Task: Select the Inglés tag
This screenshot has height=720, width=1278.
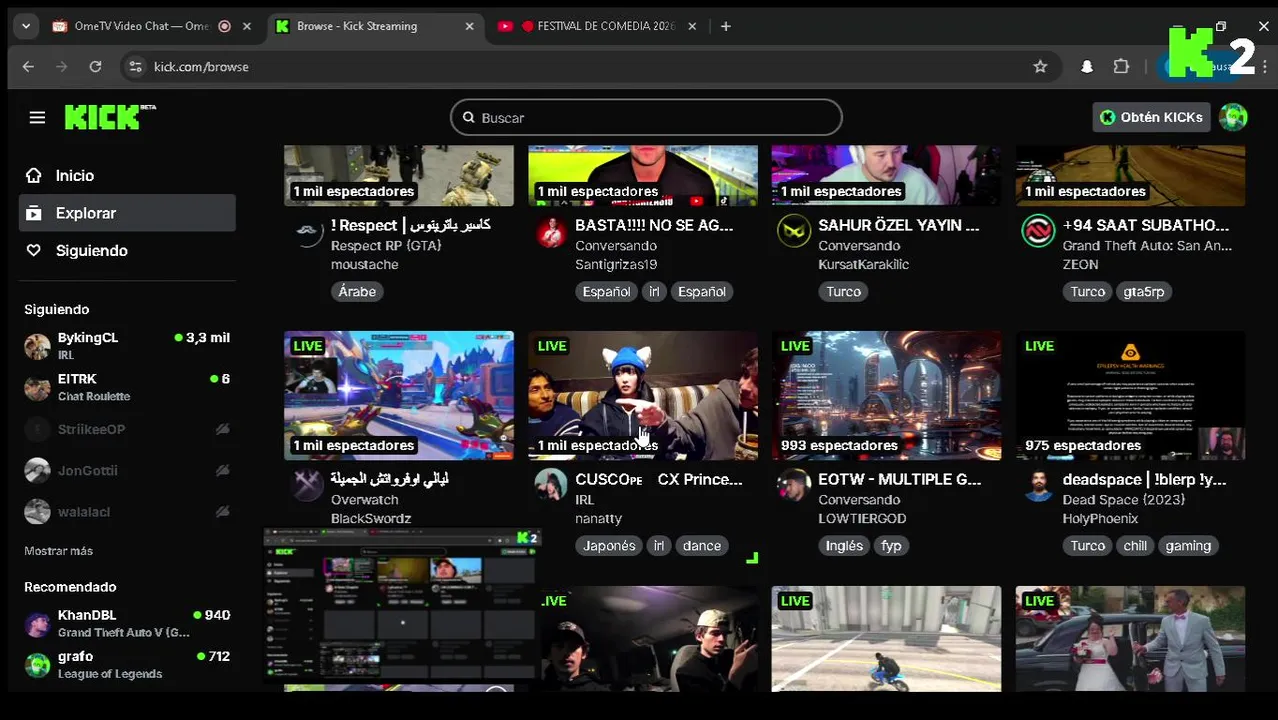Action: pos(844,546)
